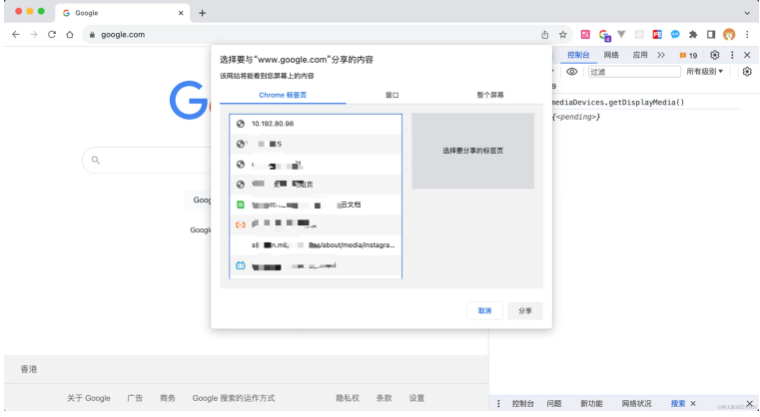Select the tab entry containing about/media/instagra
The image size is (760, 417).
pyautogui.click(x=316, y=245)
